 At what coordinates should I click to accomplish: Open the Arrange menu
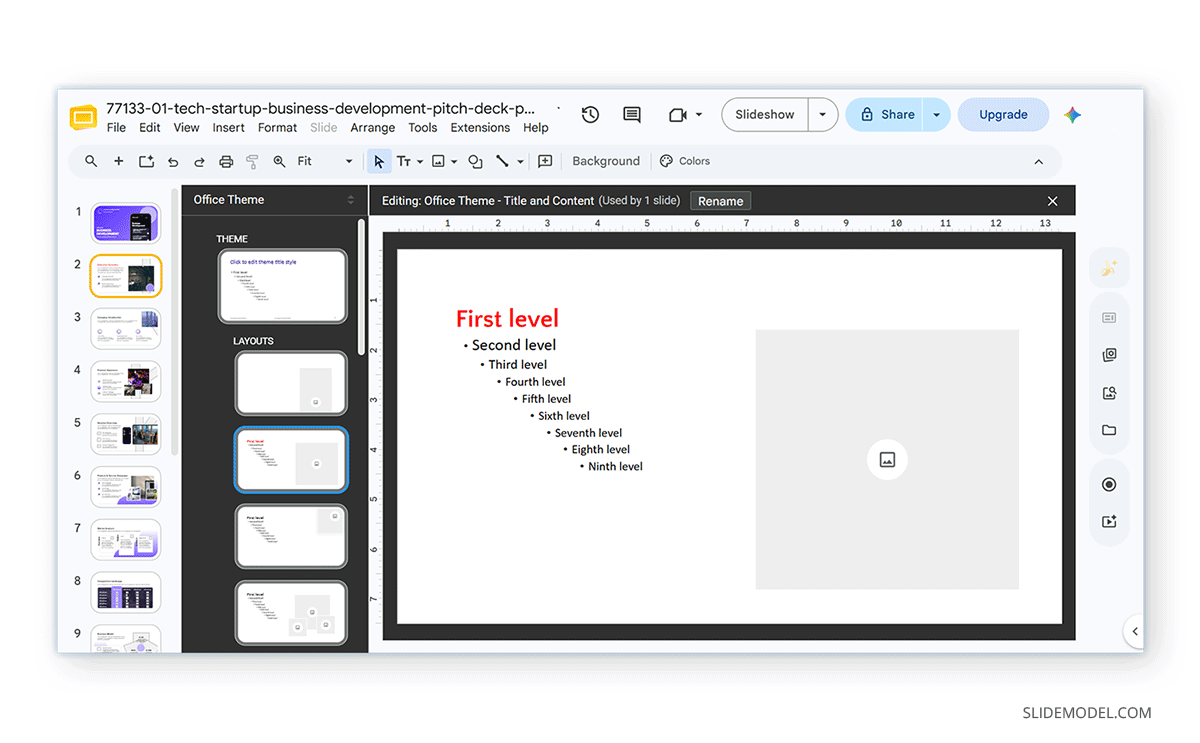click(x=373, y=128)
